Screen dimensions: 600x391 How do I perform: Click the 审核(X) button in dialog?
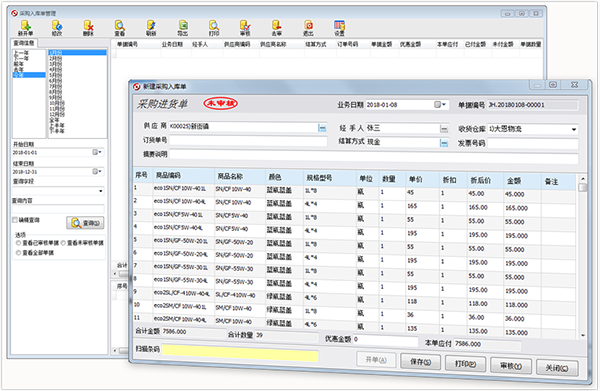(x=511, y=366)
